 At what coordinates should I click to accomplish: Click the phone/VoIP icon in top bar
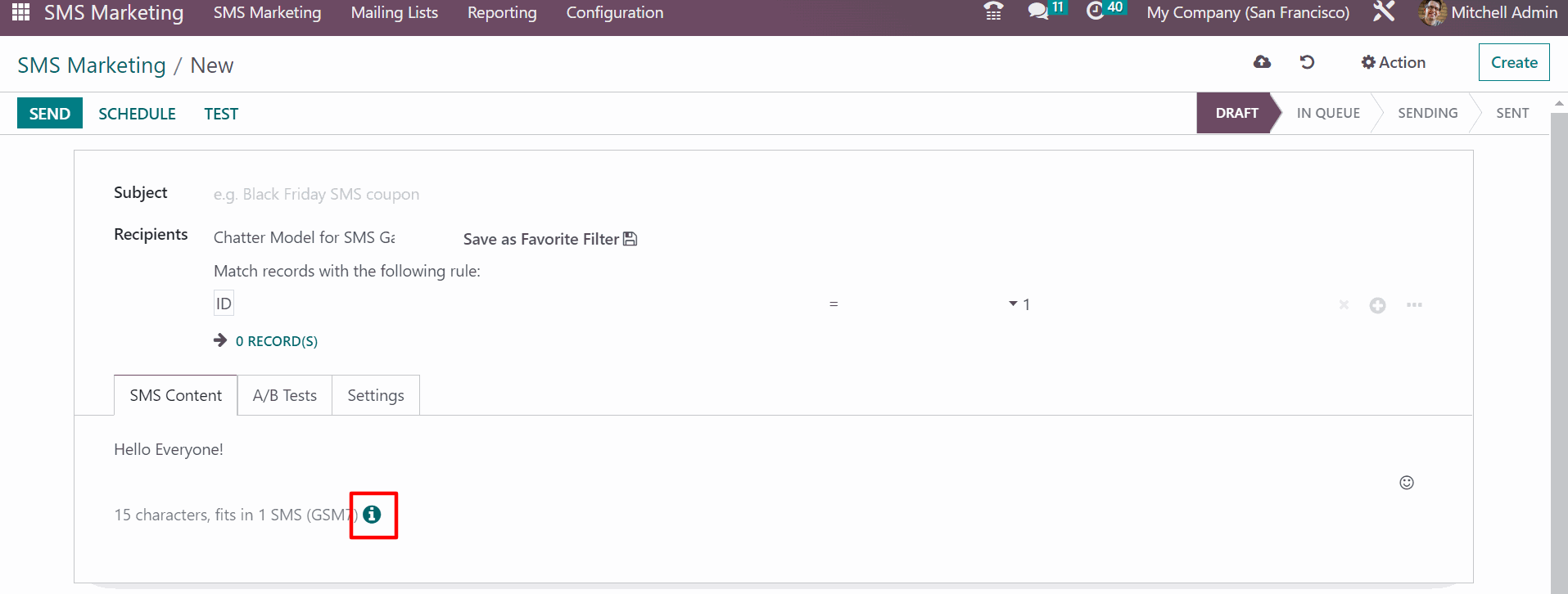tap(993, 11)
